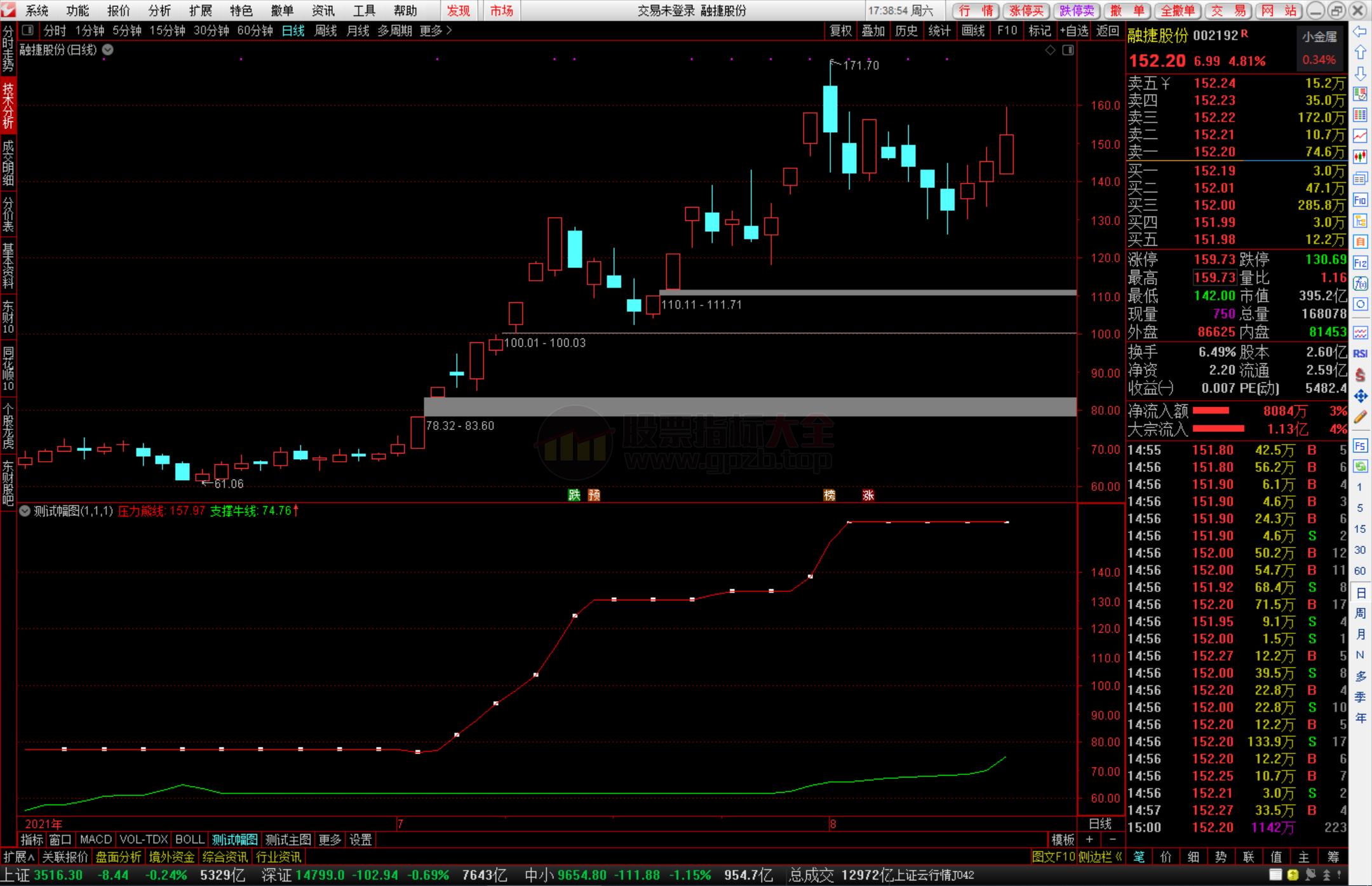This screenshot has width=1372, height=886.
Task: Open the quote list icon with checkmark
Action: tap(1360, 94)
